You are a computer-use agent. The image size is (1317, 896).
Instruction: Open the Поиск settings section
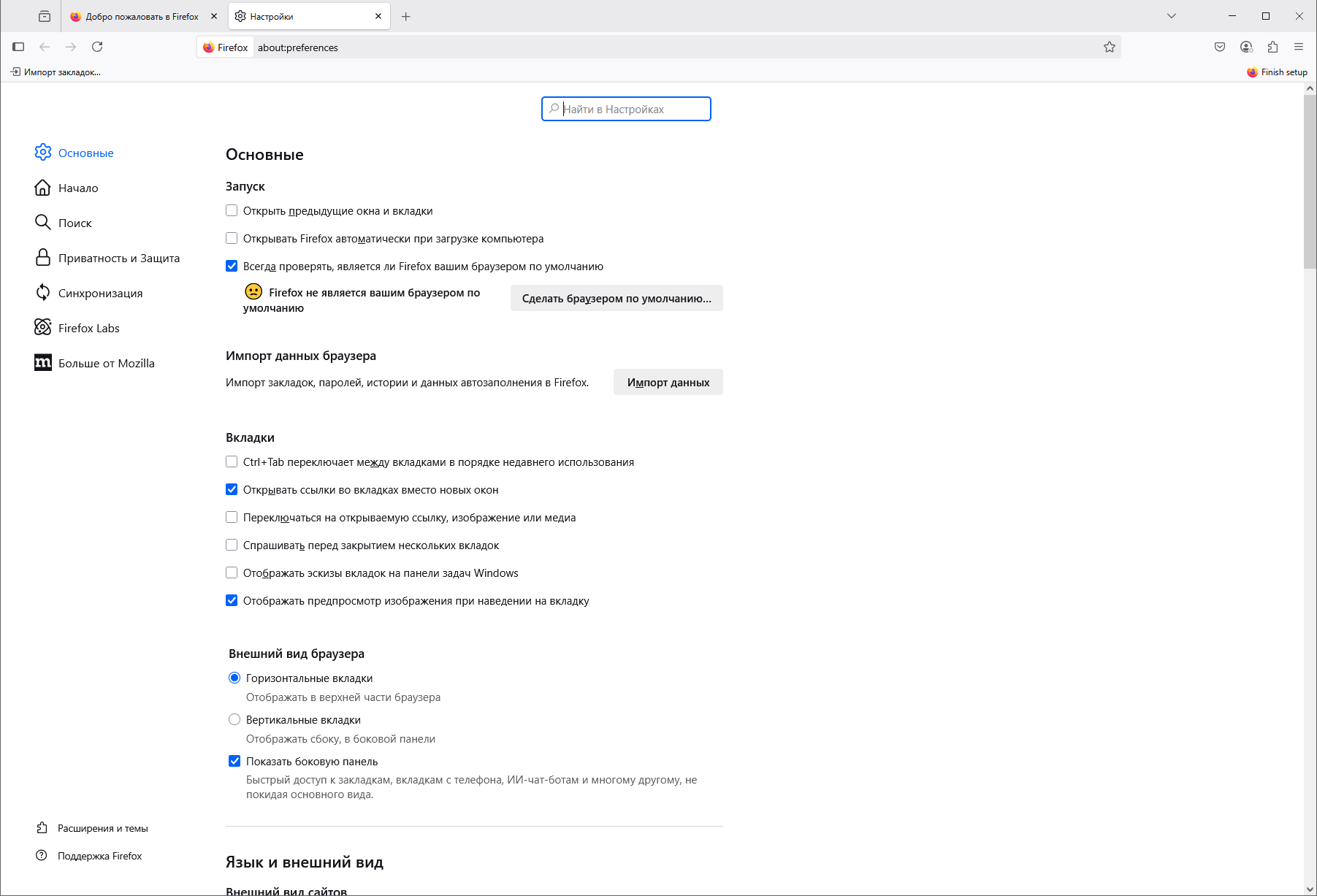(x=75, y=223)
